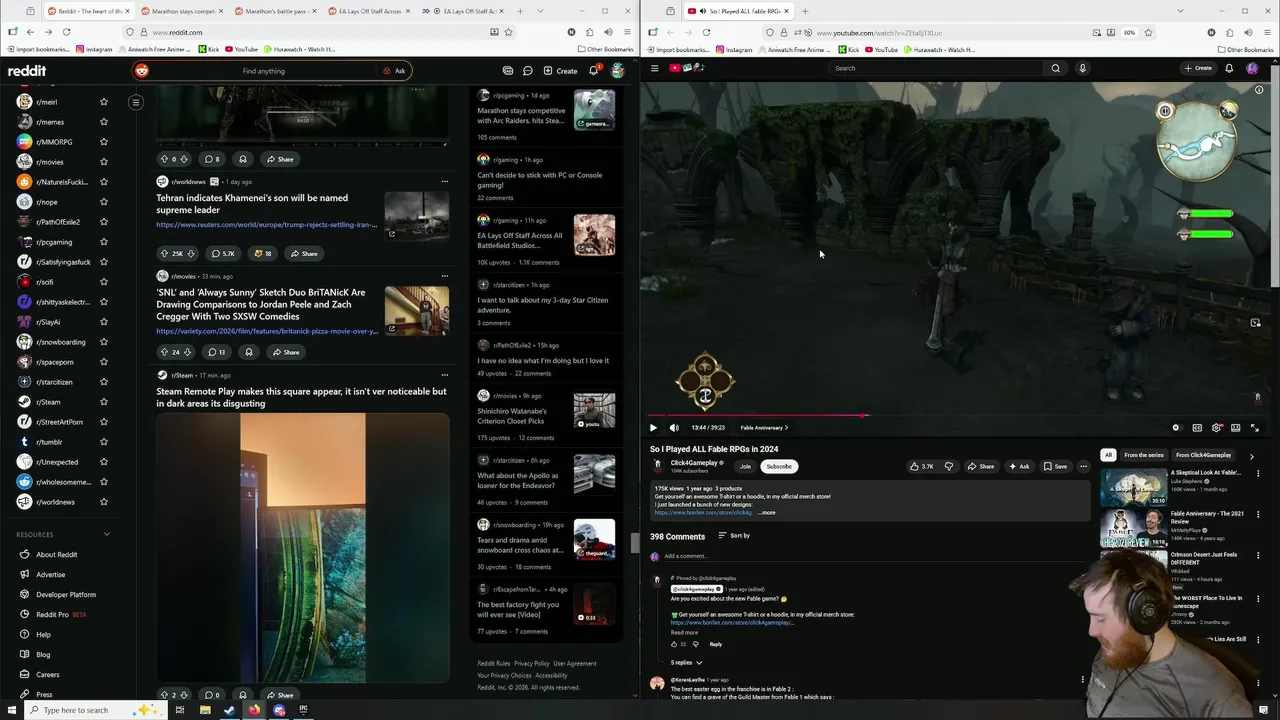Open YouTube player settings gear

1216,428
